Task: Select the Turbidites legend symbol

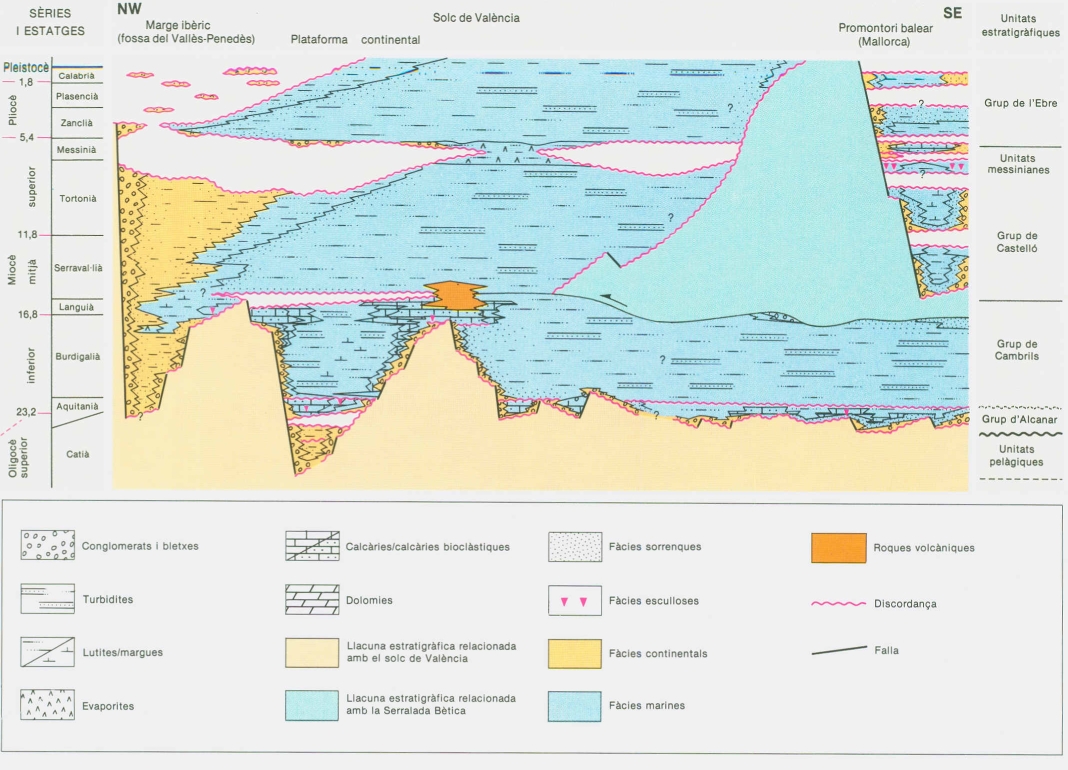Action: 48,599
